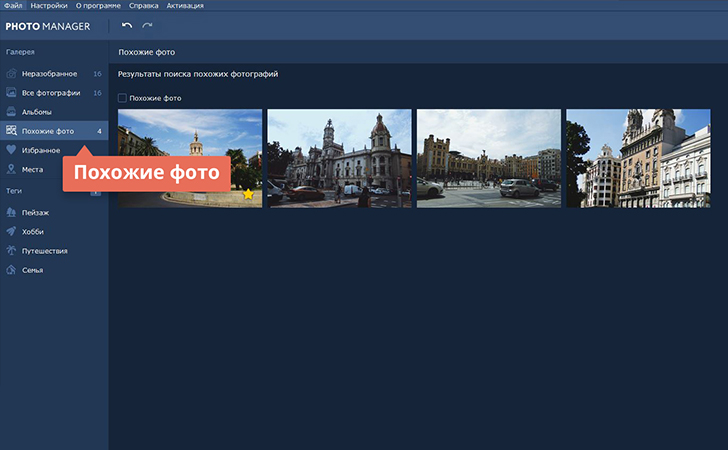
Task: Open the Справка menu
Action: 144,6
